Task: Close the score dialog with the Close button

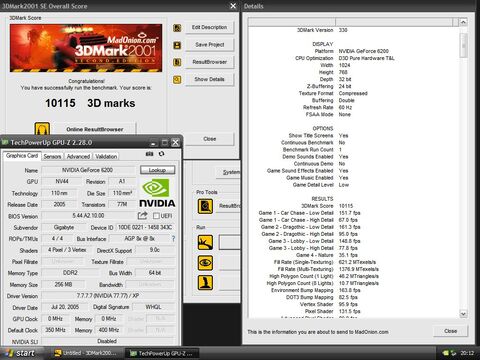Action: click(209, 139)
